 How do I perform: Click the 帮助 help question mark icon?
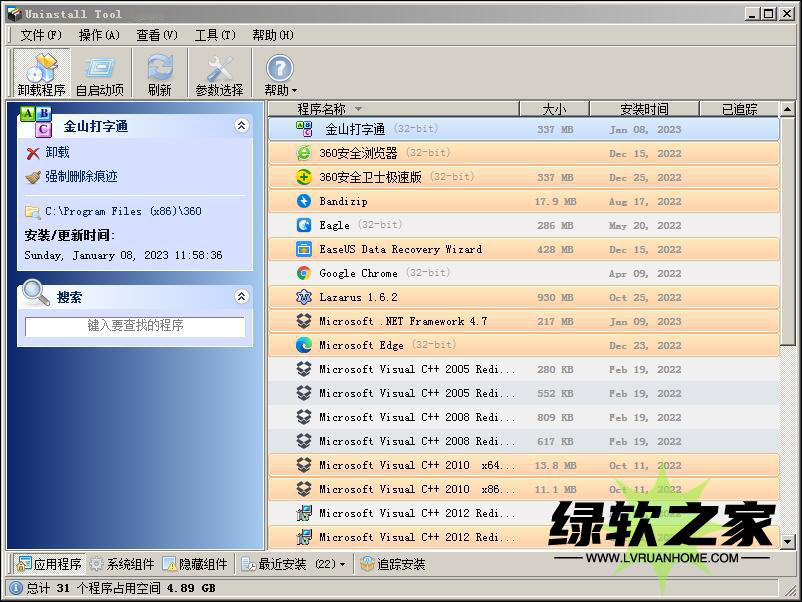click(279, 70)
